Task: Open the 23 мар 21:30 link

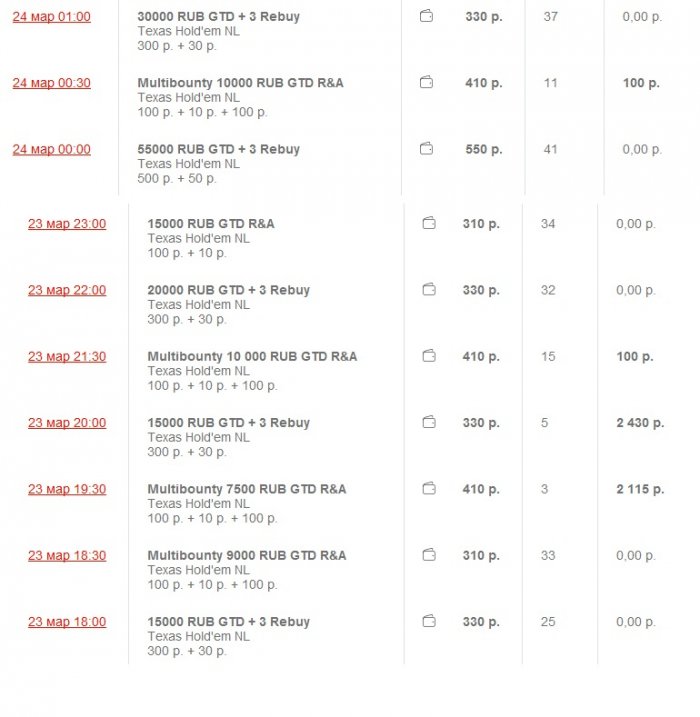Action: pyautogui.click(x=66, y=357)
